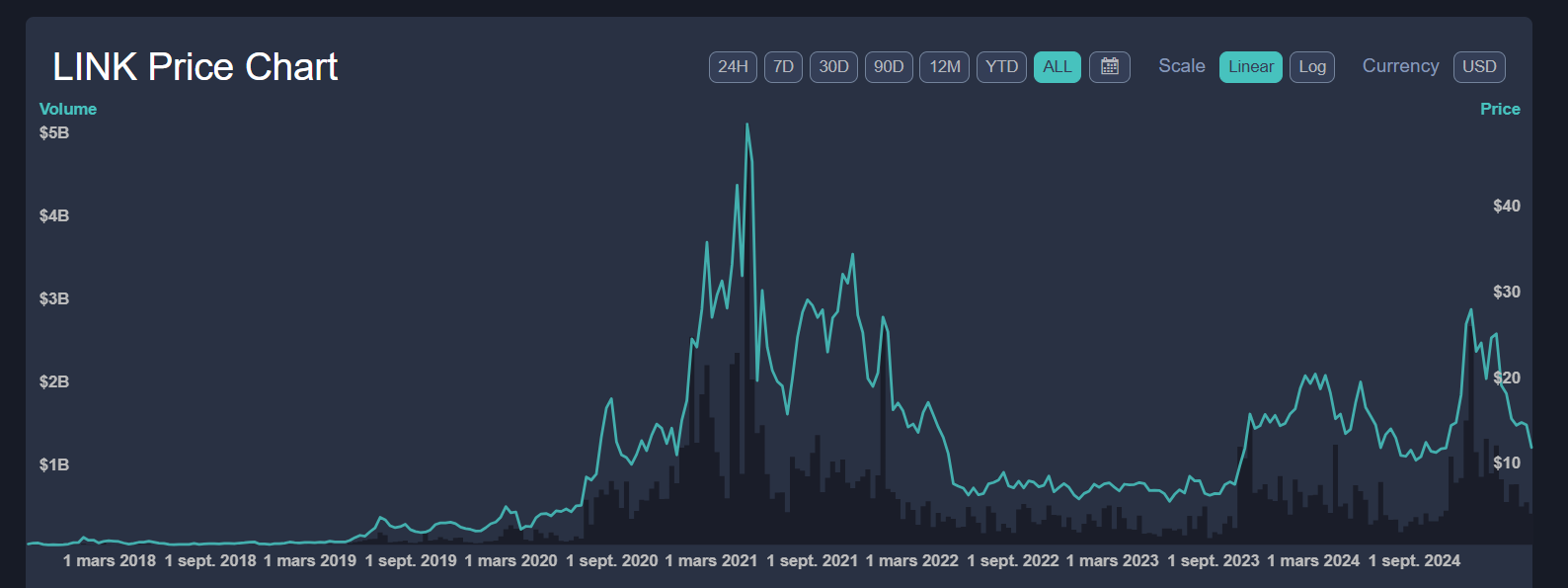Click the $4B volume tick
Viewport: 1568px width, 588px height.
click(54, 215)
